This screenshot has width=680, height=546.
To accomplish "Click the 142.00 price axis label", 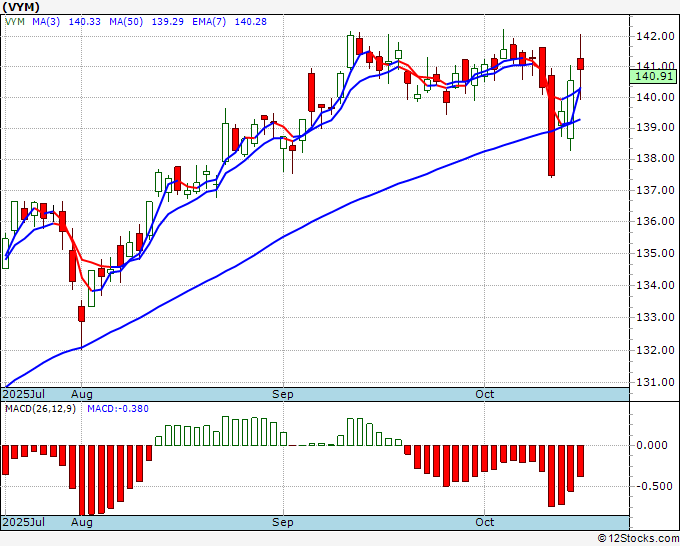I will click(x=655, y=36).
